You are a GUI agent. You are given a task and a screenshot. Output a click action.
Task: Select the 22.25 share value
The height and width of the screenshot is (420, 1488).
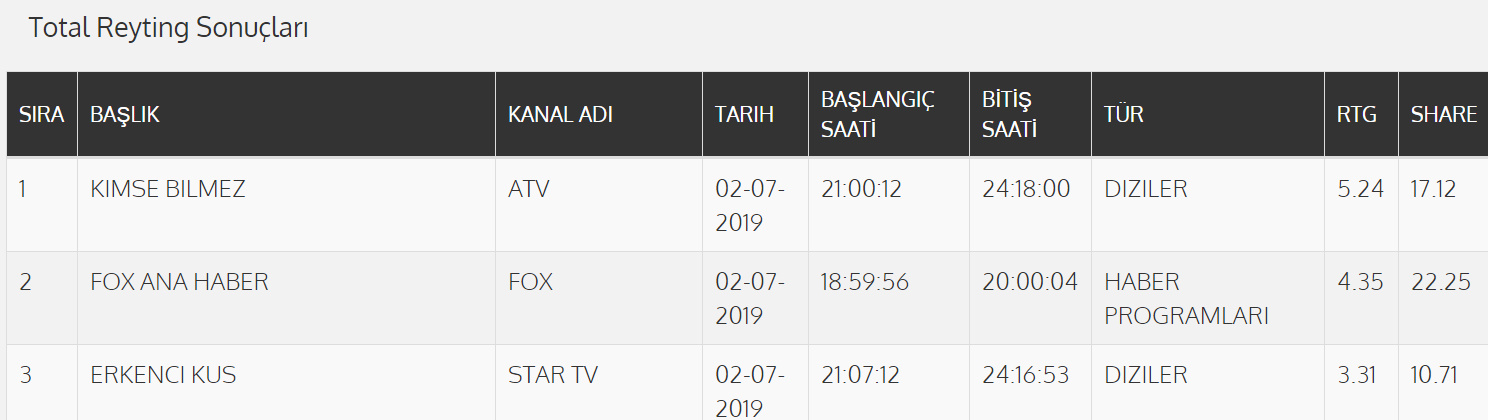[1441, 282]
